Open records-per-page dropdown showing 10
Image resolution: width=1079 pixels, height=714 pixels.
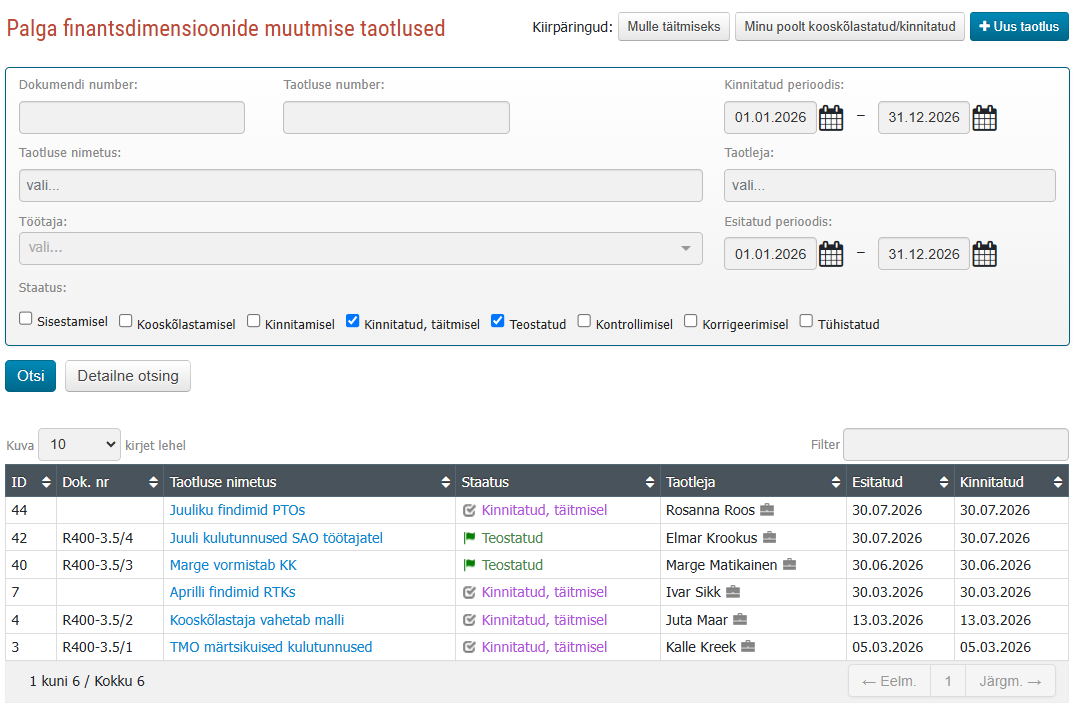pyautogui.click(x=79, y=444)
